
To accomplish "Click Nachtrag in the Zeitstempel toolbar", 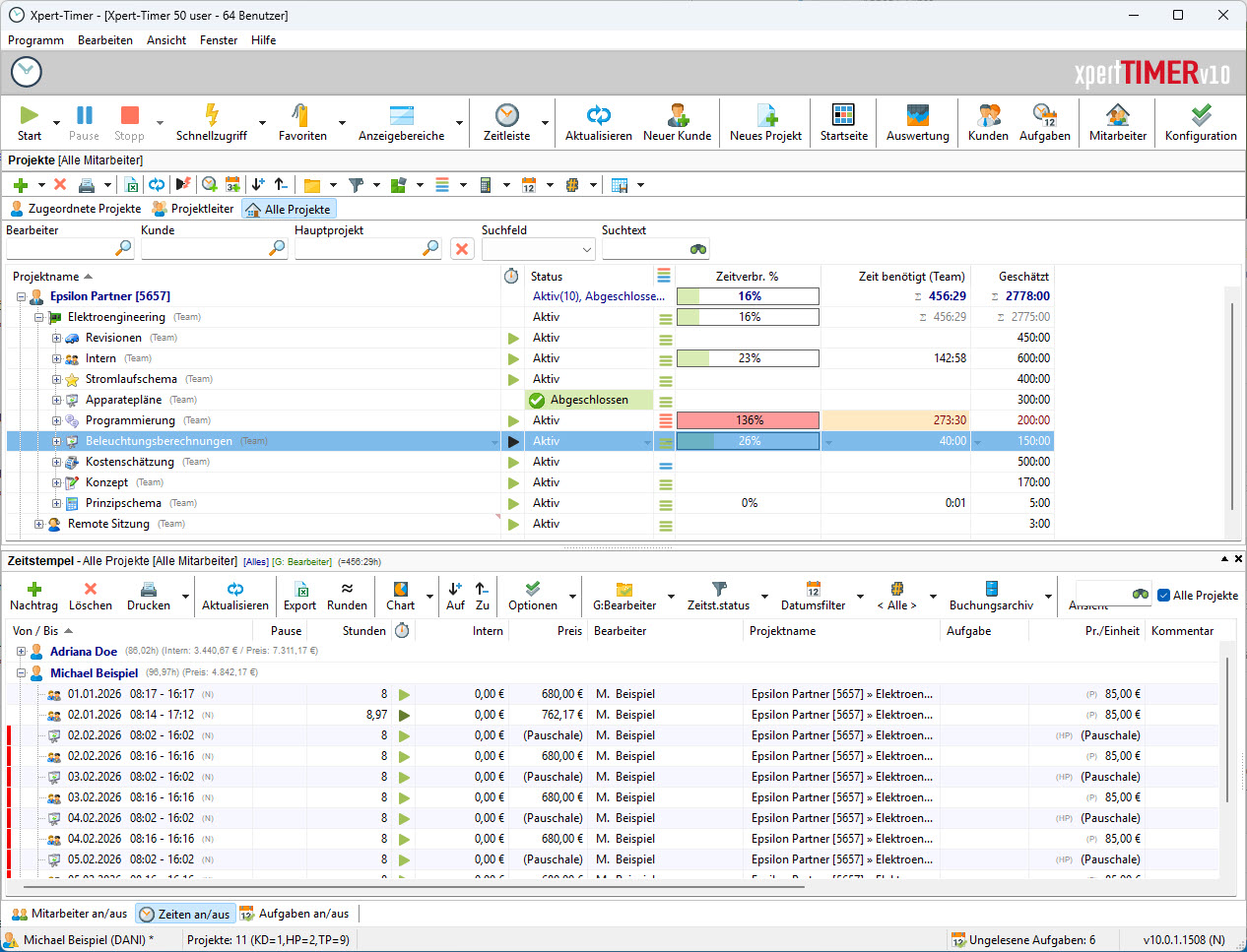I will (33, 597).
